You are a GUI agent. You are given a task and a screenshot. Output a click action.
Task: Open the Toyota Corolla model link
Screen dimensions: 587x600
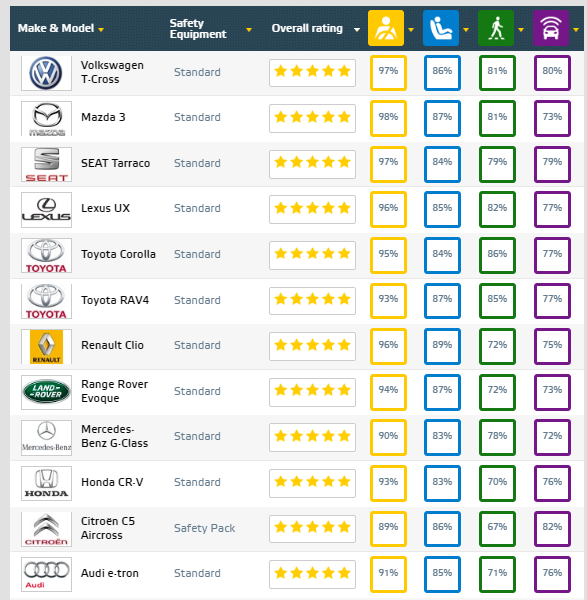click(x=118, y=254)
